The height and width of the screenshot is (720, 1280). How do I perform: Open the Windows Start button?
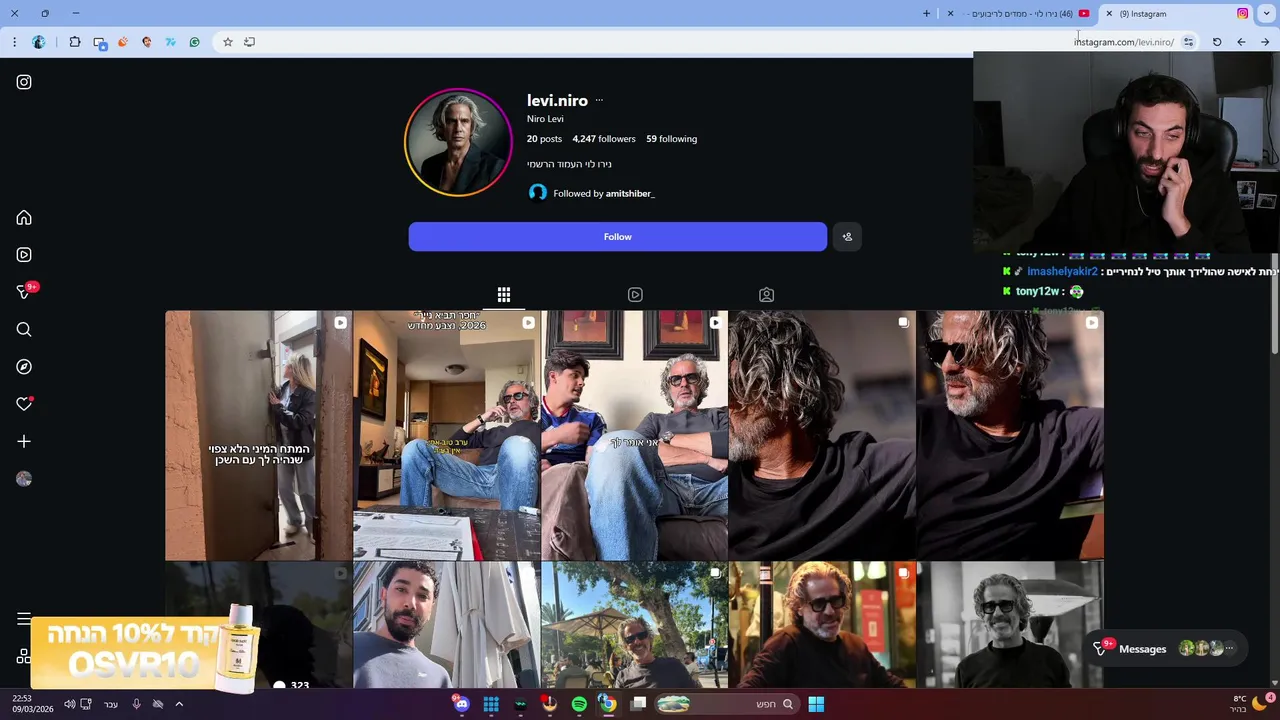[816, 704]
